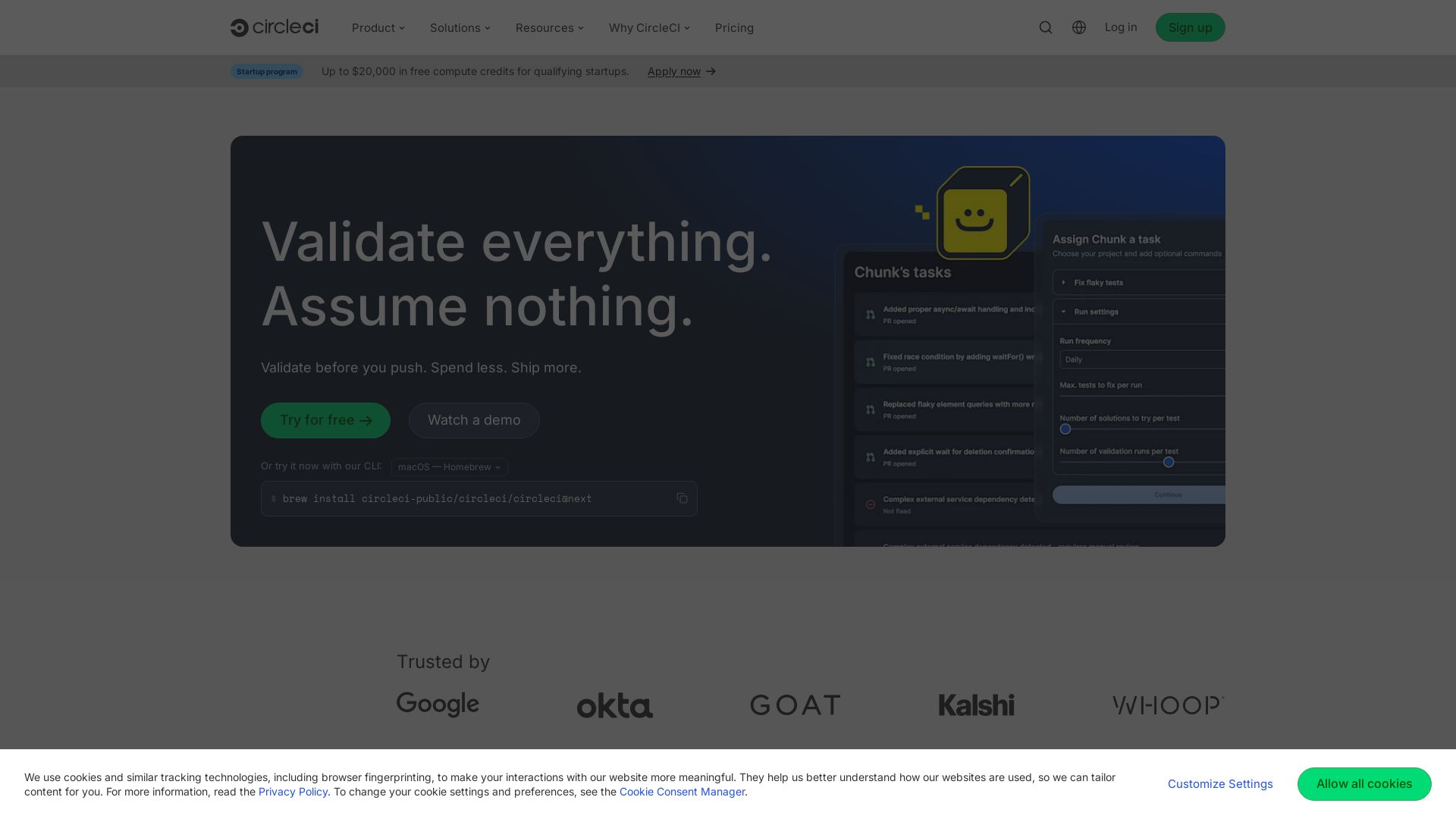This screenshot has height=819, width=1456.
Task: Click the 'Chunk's tasks' heading
Action: click(902, 272)
